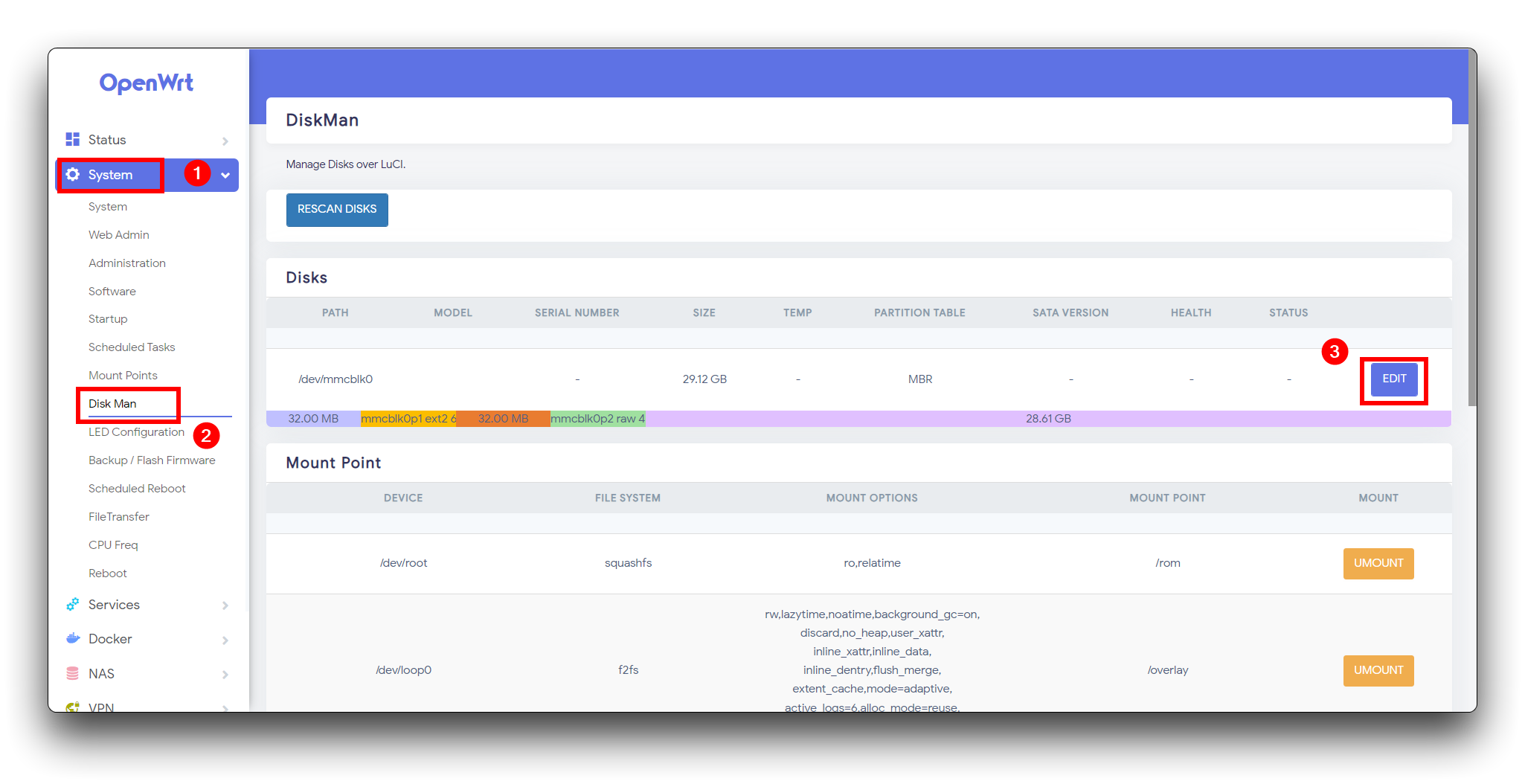Umount the /overlay mount point
Screen dimensions: 1525x784
pyautogui.click(x=1378, y=671)
